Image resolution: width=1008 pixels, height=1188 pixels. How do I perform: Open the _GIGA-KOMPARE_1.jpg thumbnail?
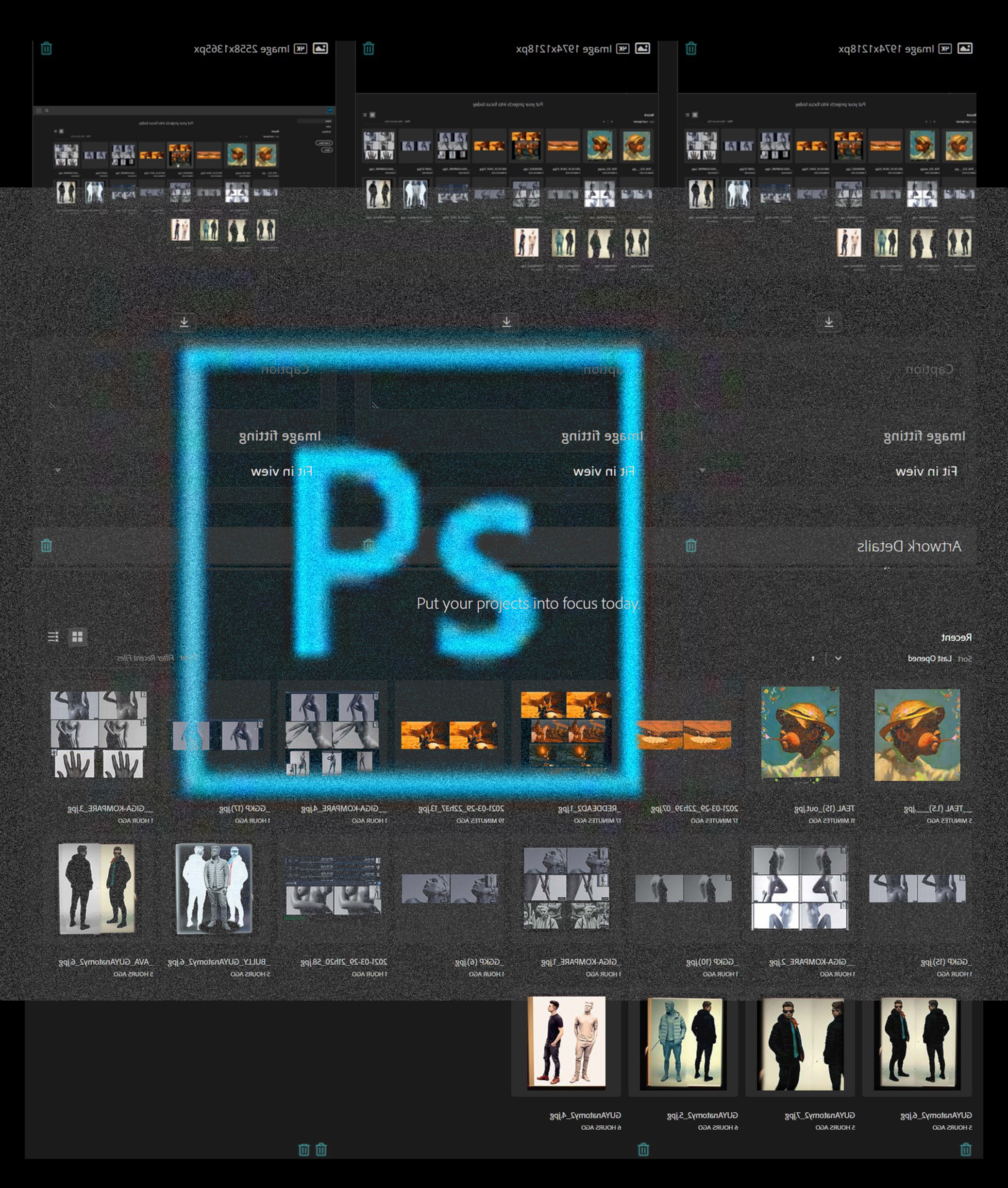pos(566,888)
